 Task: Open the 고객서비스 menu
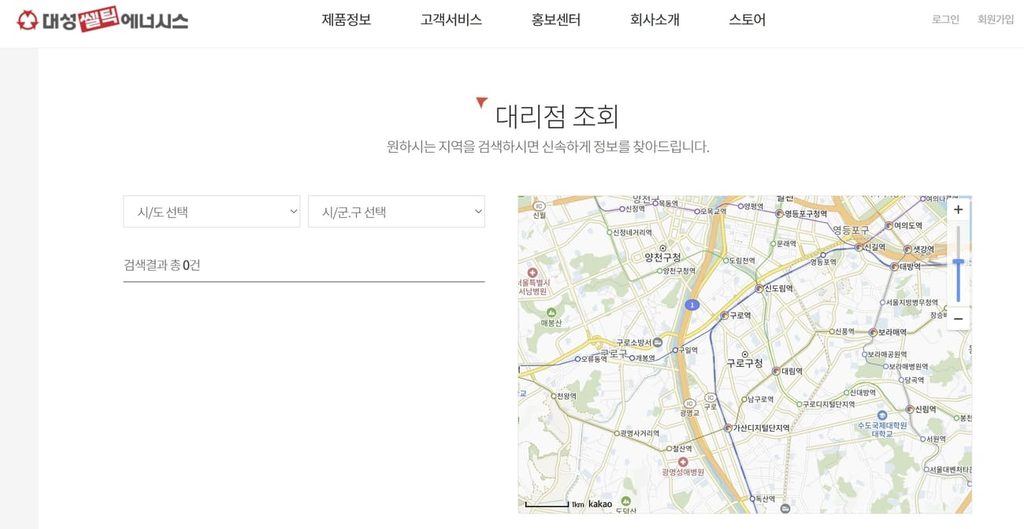(x=451, y=20)
